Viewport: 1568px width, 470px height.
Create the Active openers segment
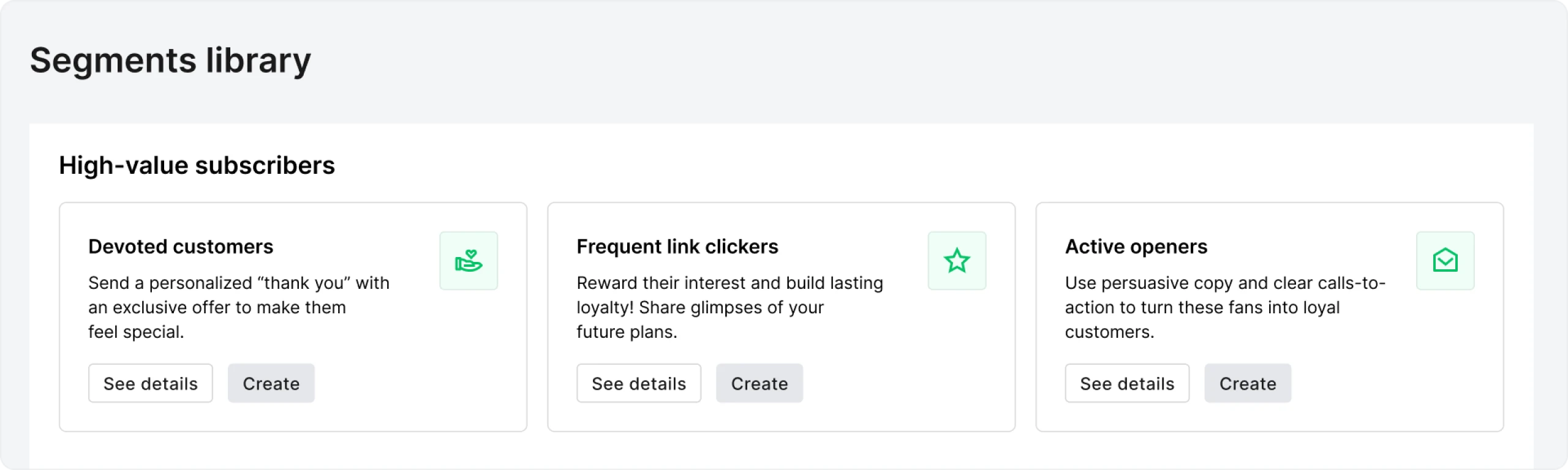pyautogui.click(x=1248, y=384)
